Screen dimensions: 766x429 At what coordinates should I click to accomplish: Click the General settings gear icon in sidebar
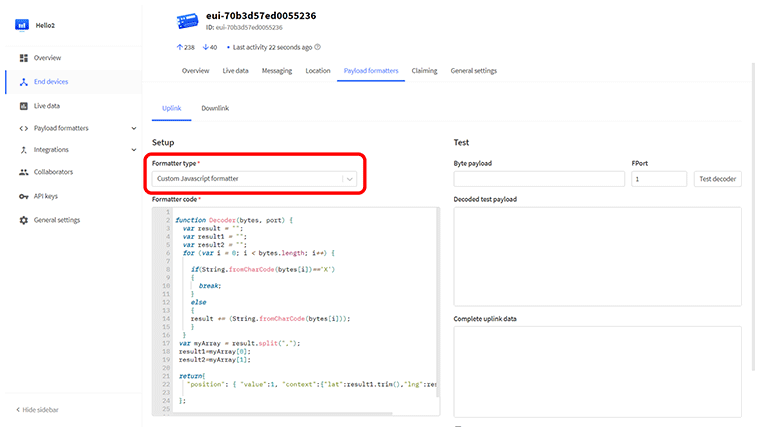pos(23,220)
